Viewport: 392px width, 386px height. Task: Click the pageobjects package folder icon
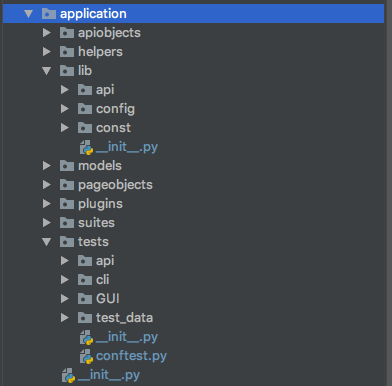click(x=67, y=185)
